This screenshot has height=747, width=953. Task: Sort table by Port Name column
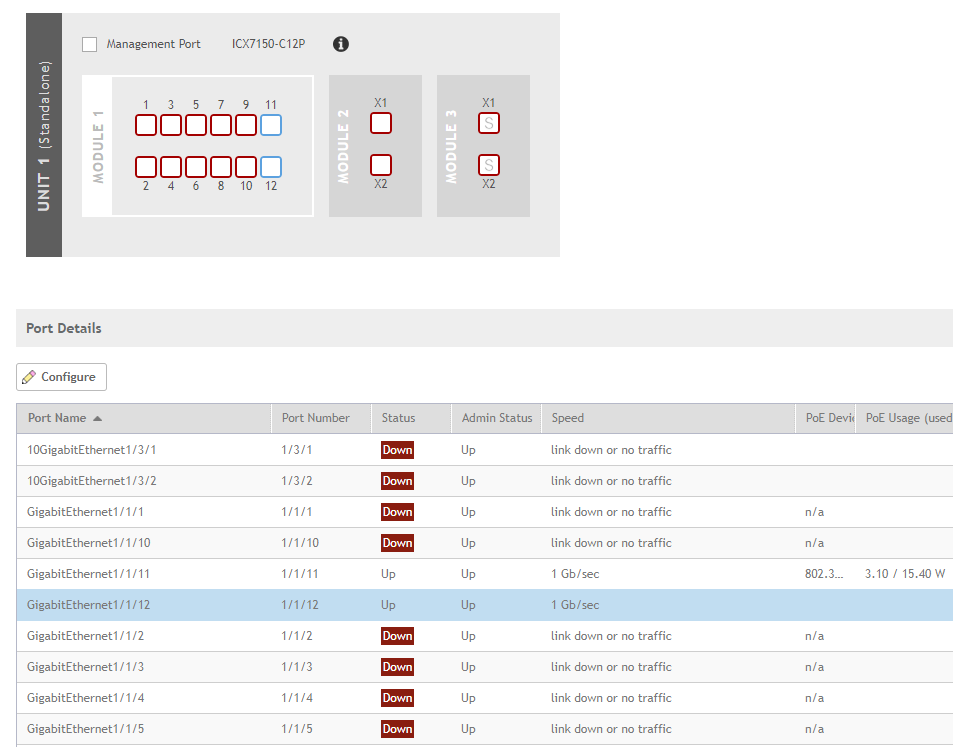65,418
